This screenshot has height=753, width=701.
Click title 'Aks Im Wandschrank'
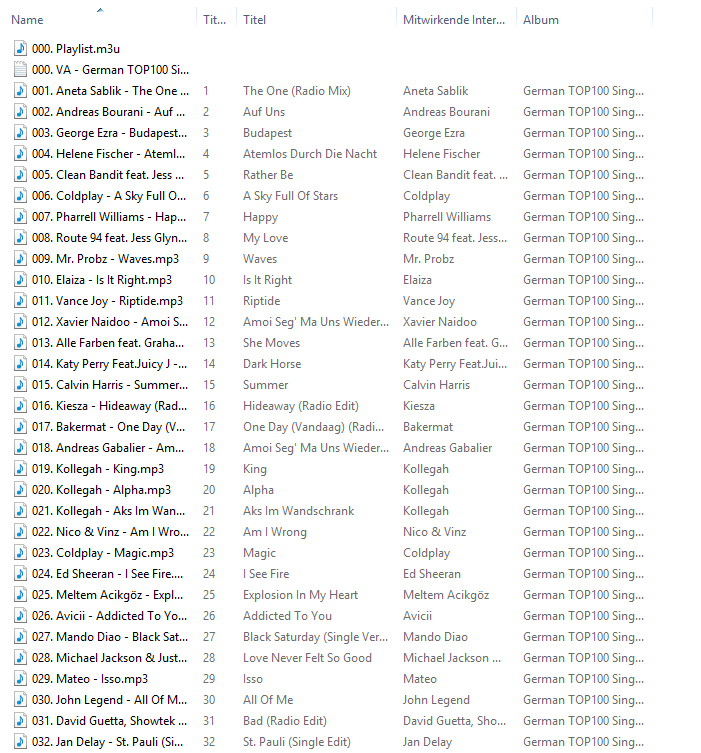pyautogui.click(x=299, y=511)
